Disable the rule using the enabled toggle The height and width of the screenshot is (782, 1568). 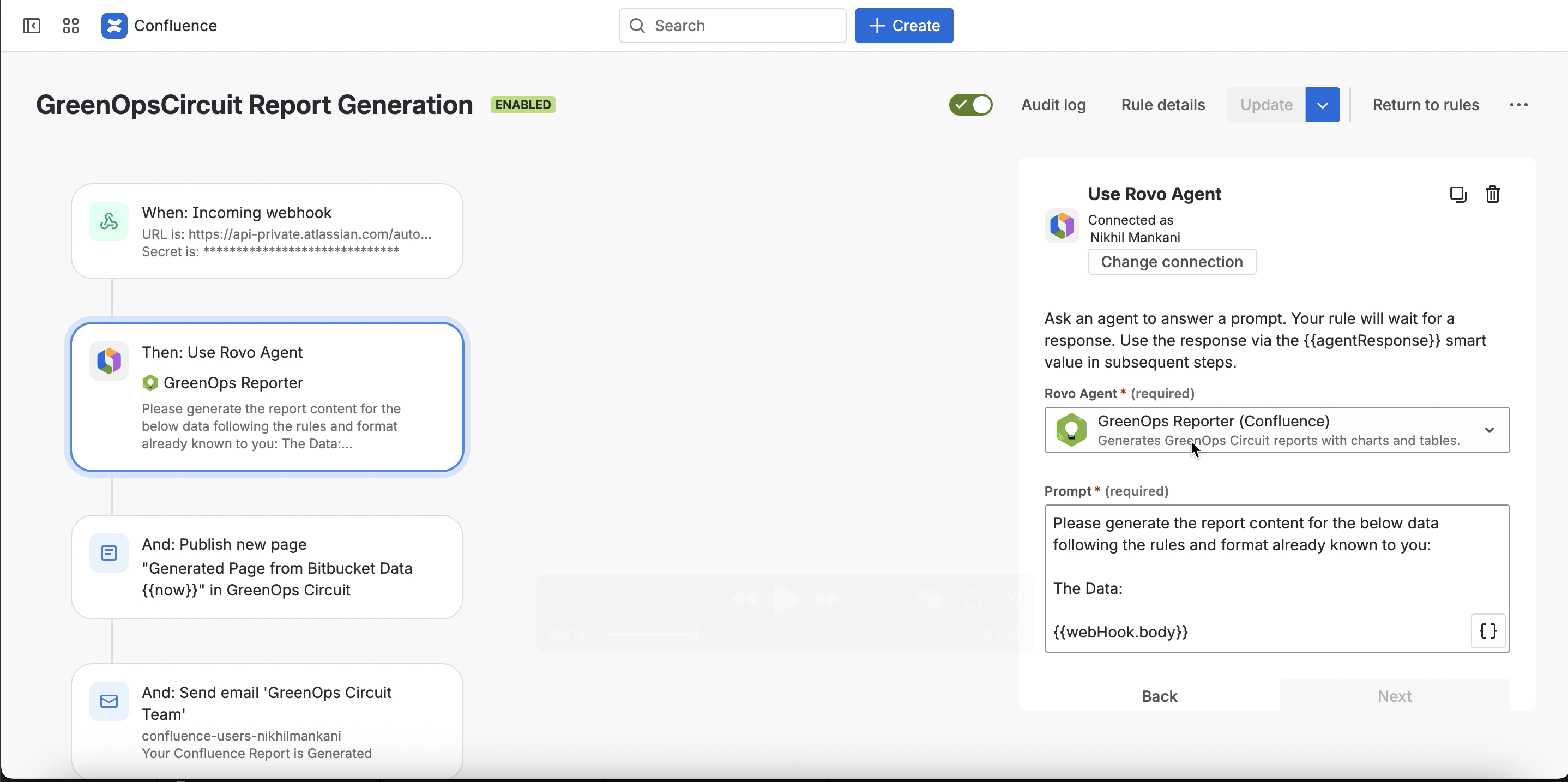pos(970,105)
